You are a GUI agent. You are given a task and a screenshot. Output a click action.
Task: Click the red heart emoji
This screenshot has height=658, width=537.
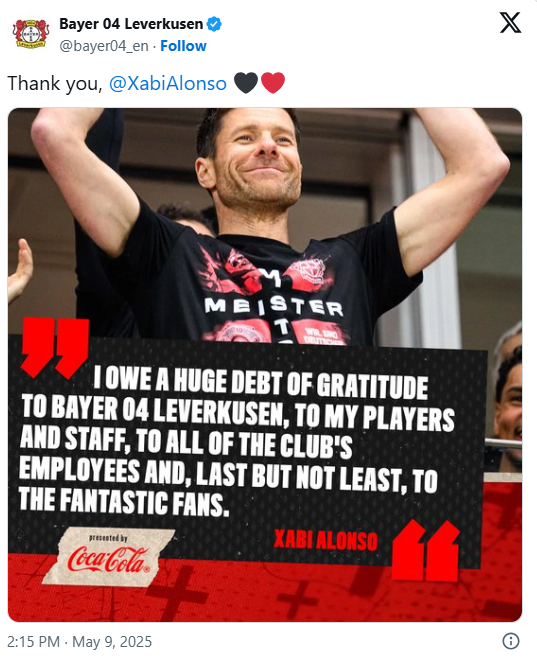pyautogui.click(x=273, y=83)
